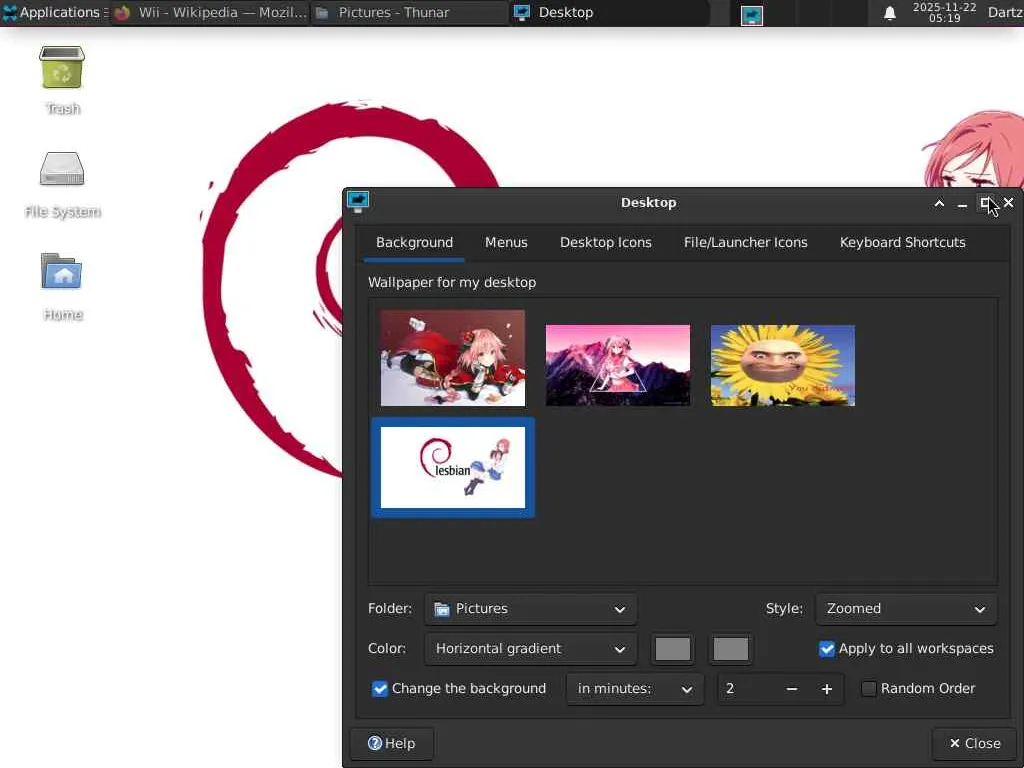This screenshot has width=1024, height=768.
Task: Roll up the Desktop dialog with the shade arrow
Action: 939,203
